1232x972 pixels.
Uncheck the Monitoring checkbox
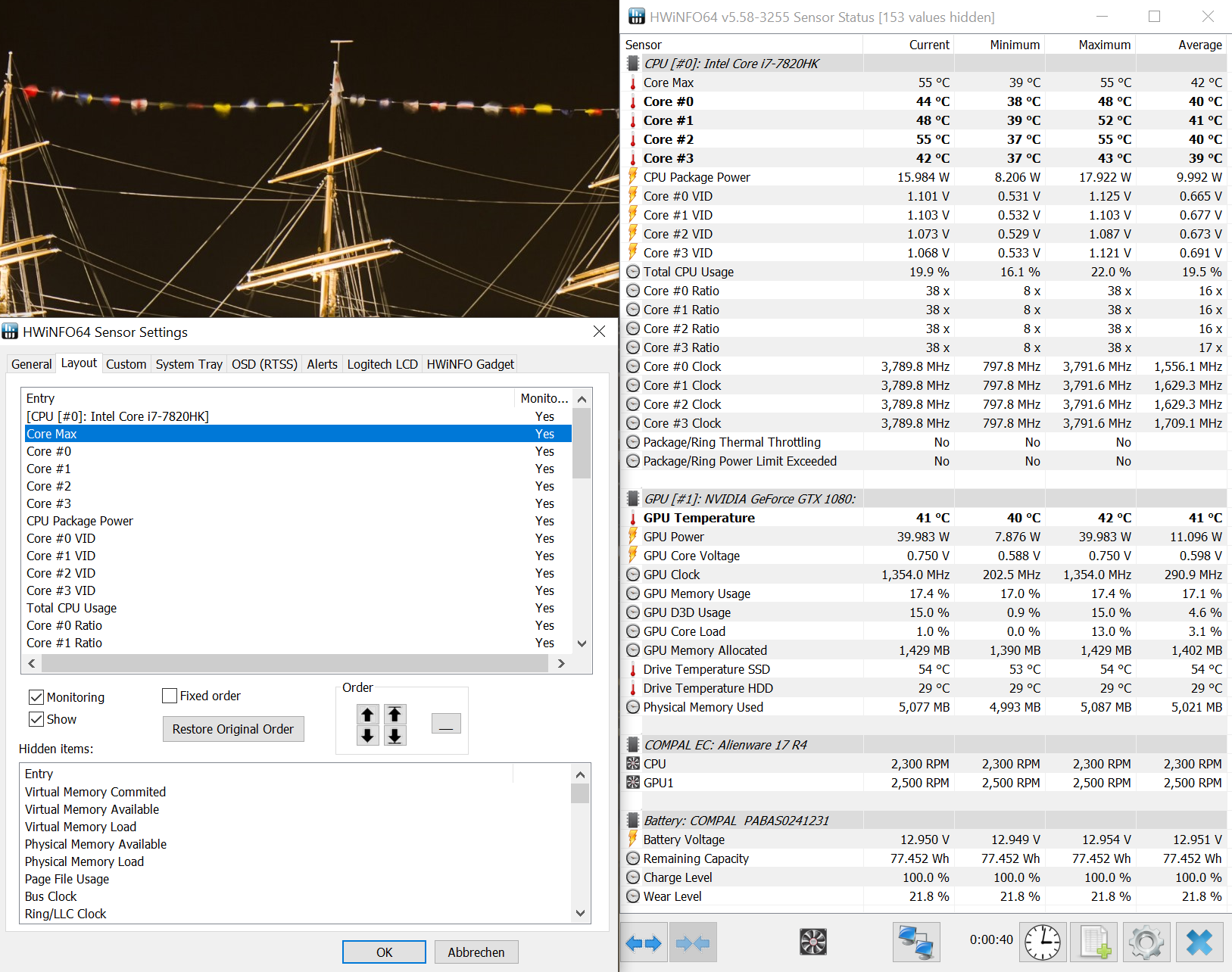[36, 697]
